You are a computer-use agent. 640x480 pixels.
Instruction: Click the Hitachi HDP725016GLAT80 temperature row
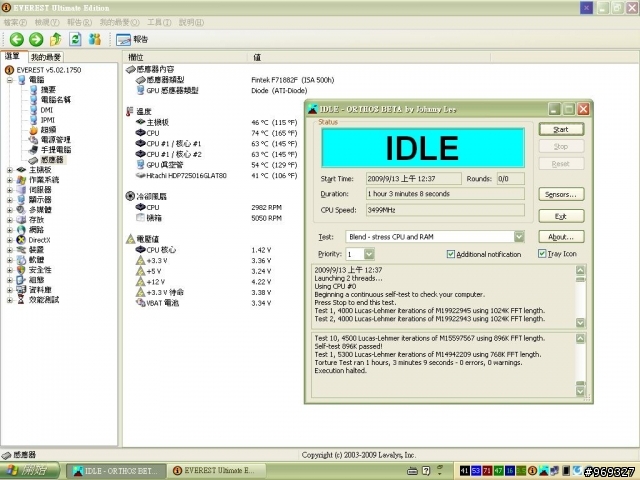coord(217,176)
